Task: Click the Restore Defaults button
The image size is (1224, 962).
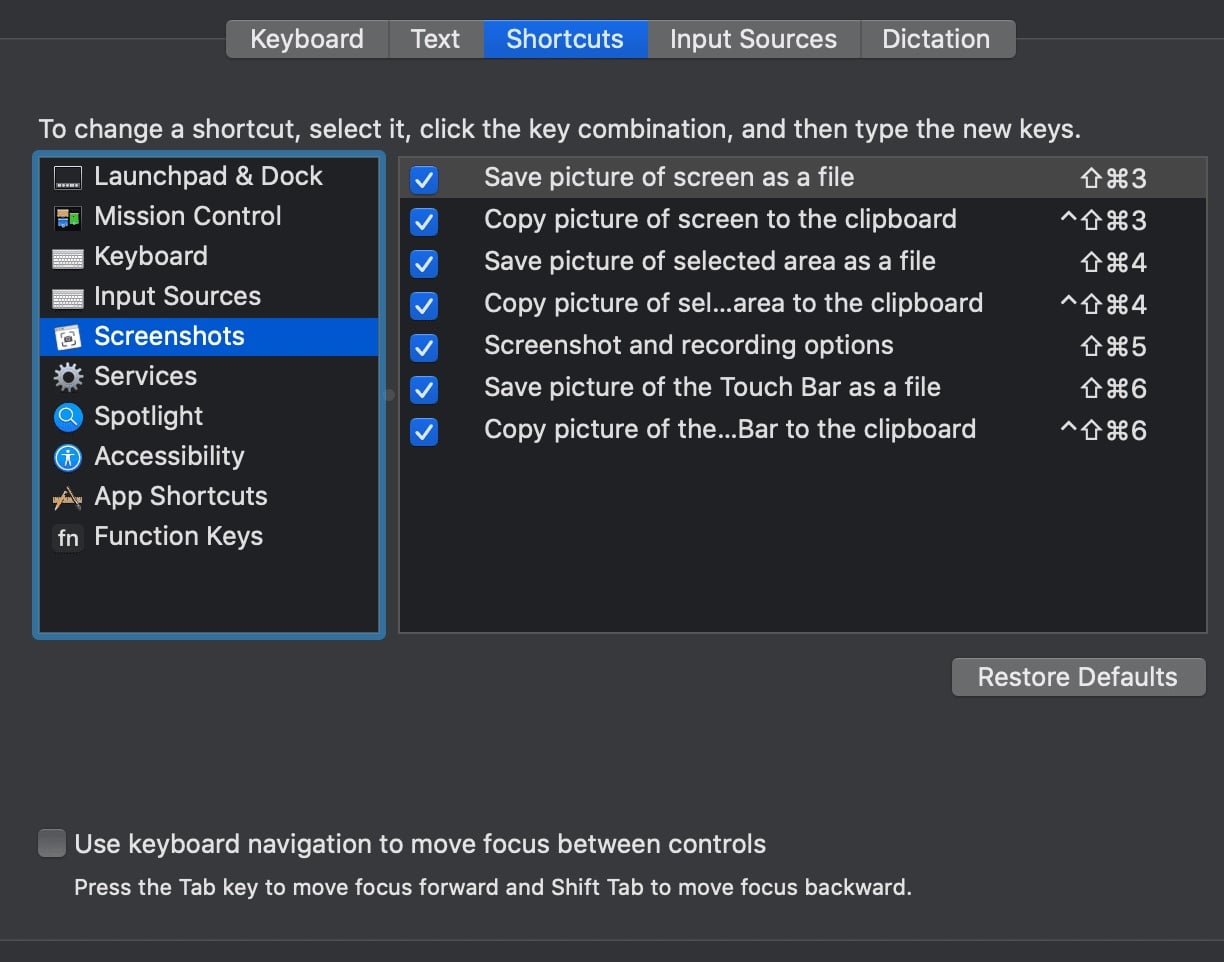Action: coord(1078,677)
